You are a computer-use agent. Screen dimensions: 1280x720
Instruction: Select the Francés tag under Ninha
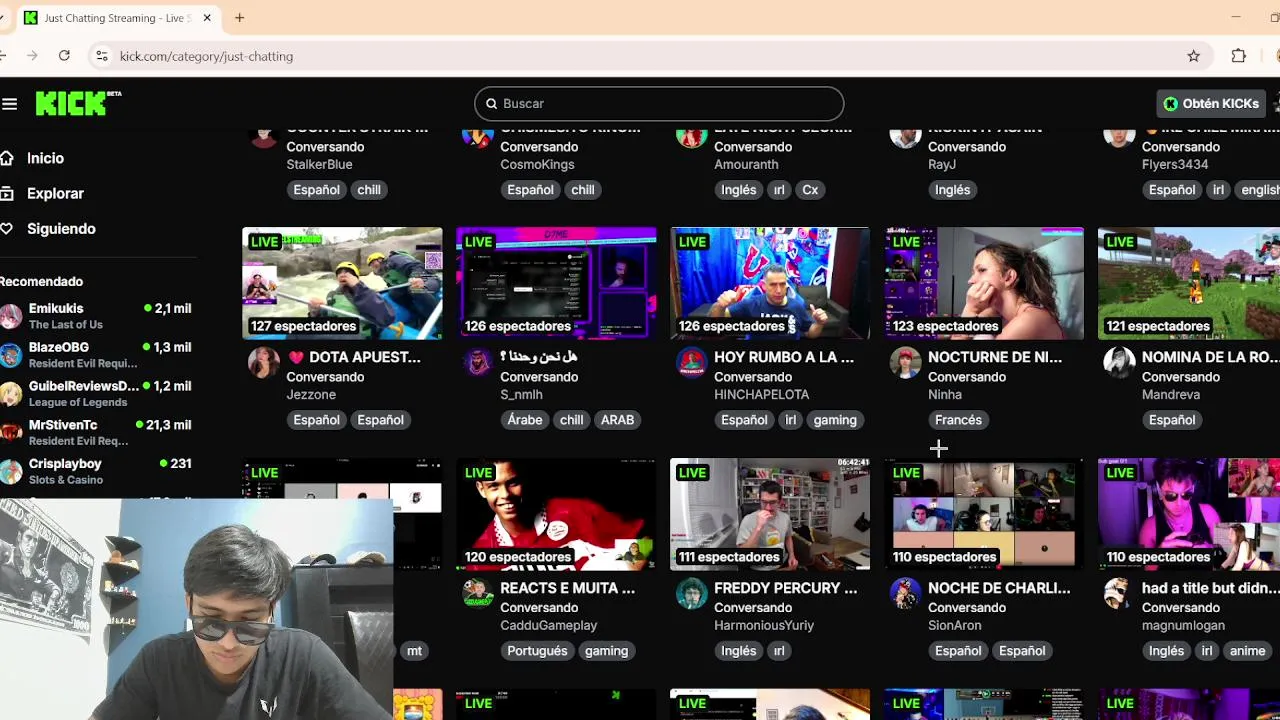tap(958, 420)
